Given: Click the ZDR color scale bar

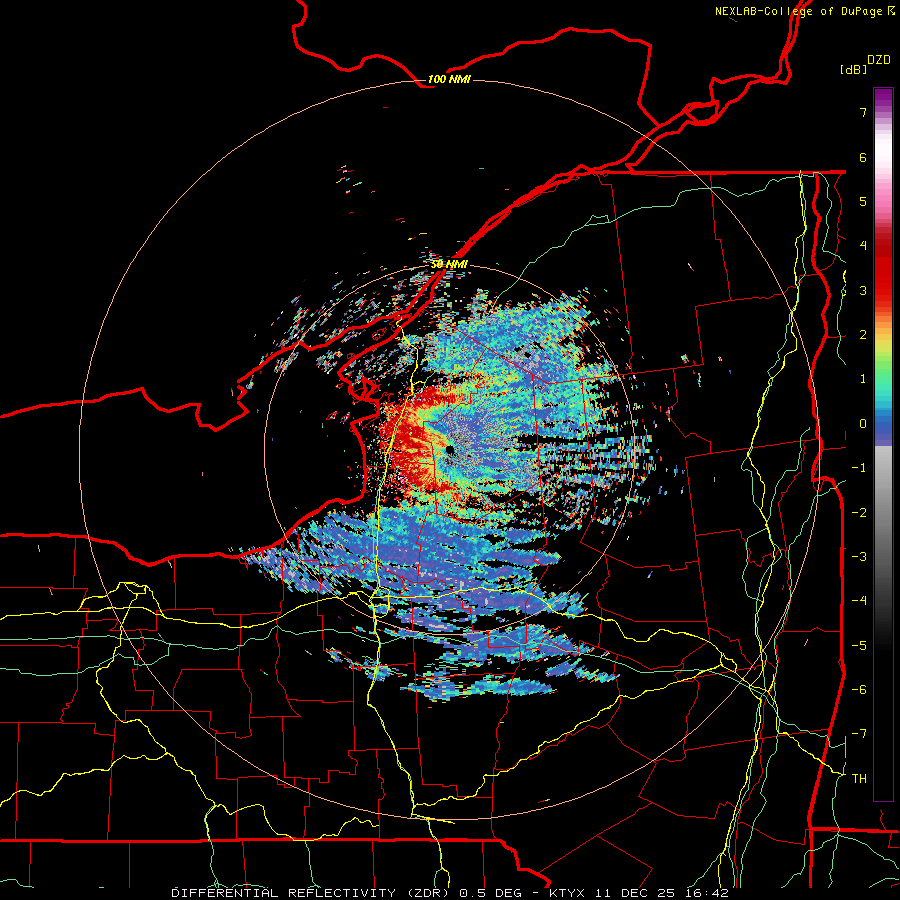Looking at the screenshot, I should (x=883, y=444).
